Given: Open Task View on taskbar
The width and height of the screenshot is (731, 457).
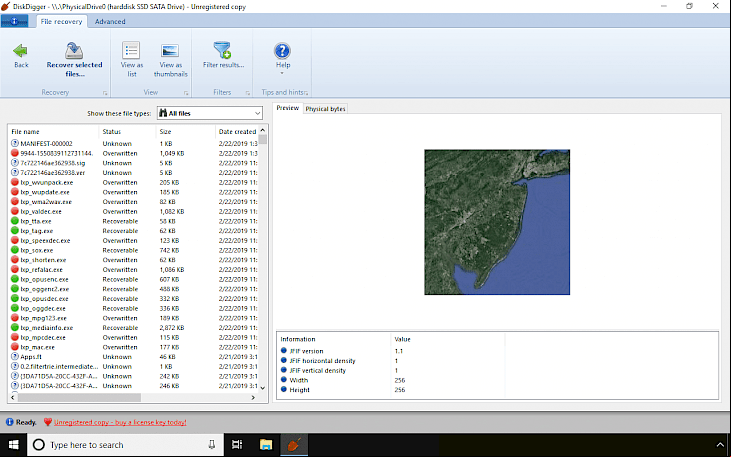Looking at the screenshot, I should [x=237, y=445].
